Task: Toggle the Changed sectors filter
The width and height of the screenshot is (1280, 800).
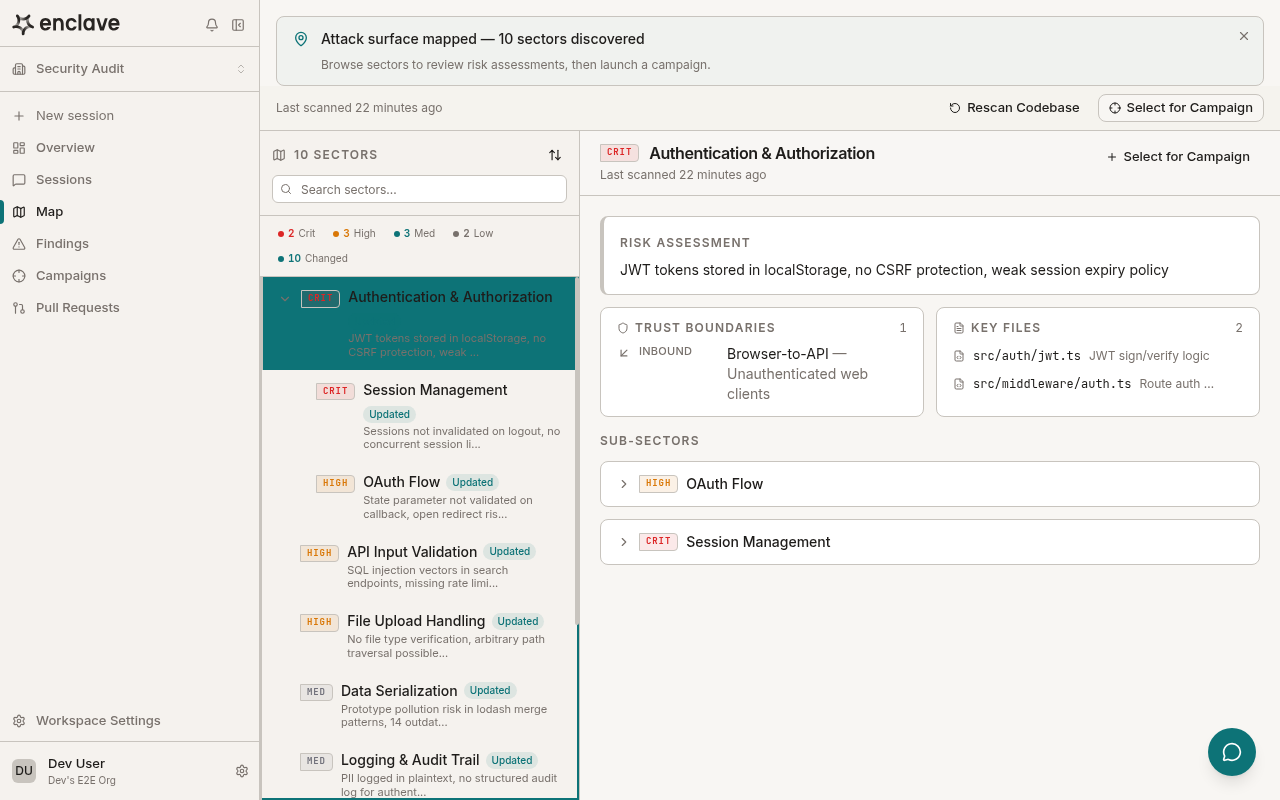Action: (314, 258)
